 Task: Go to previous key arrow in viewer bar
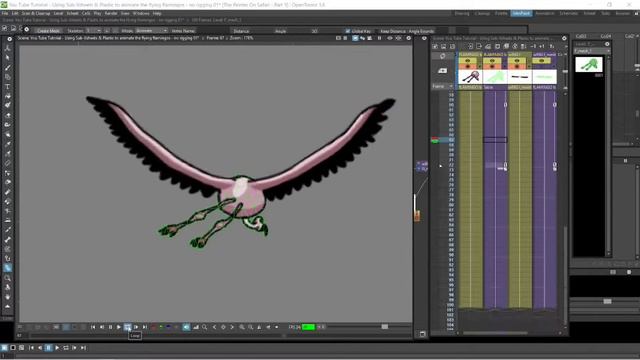click(215, 327)
